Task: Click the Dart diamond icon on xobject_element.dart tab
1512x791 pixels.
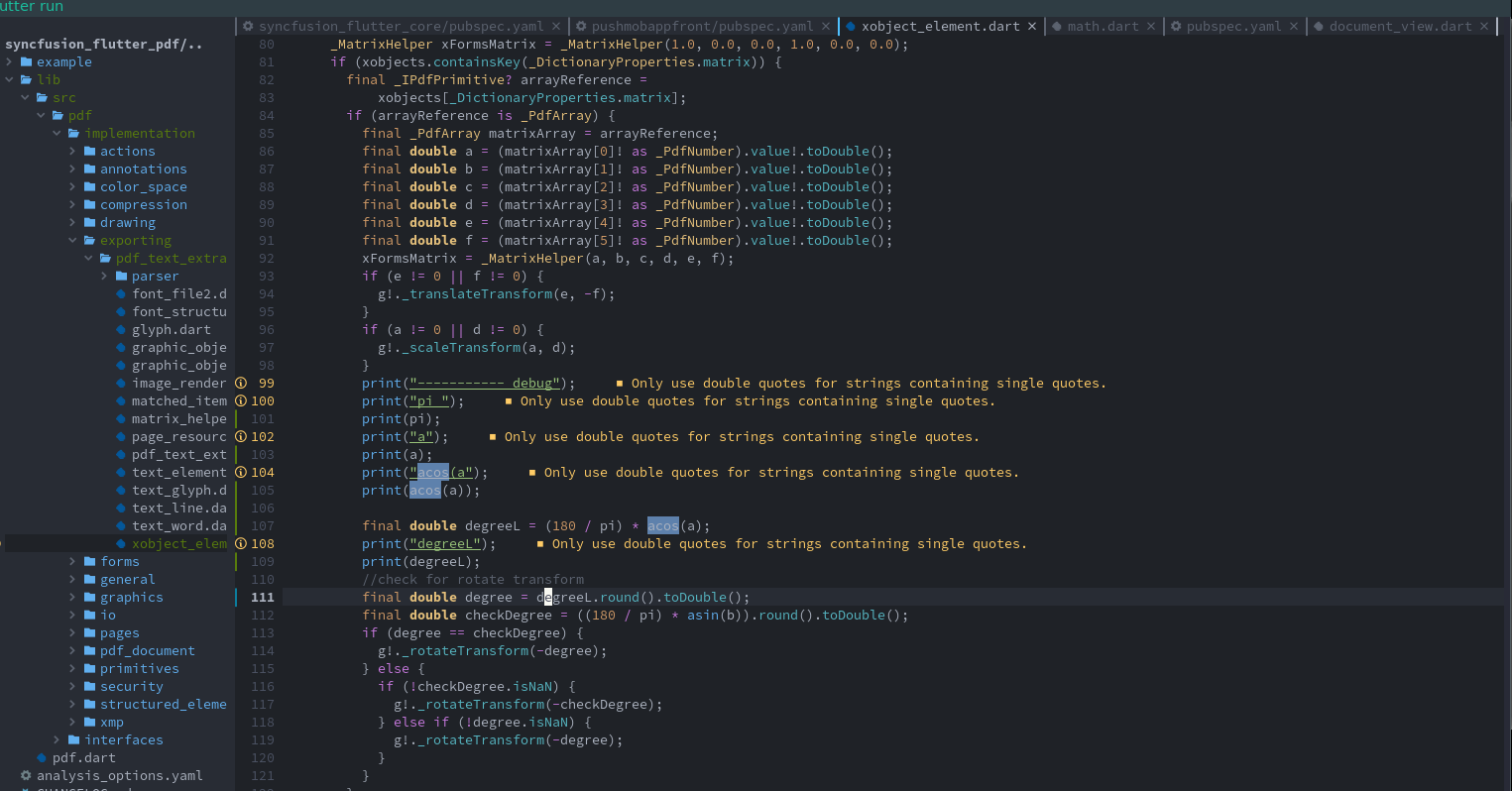Action: pos(851,26)
